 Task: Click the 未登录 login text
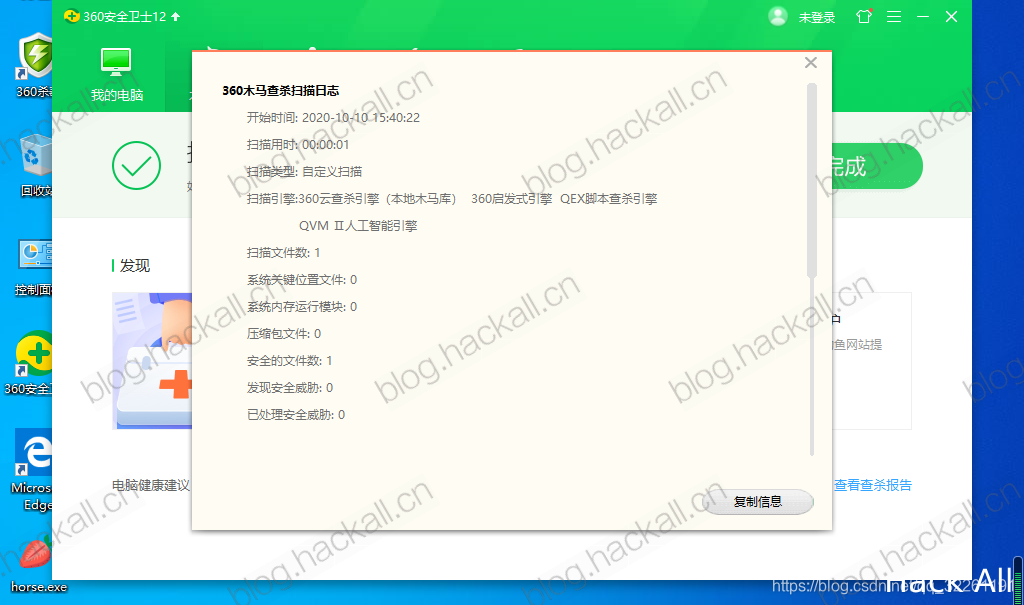point(817,18)
